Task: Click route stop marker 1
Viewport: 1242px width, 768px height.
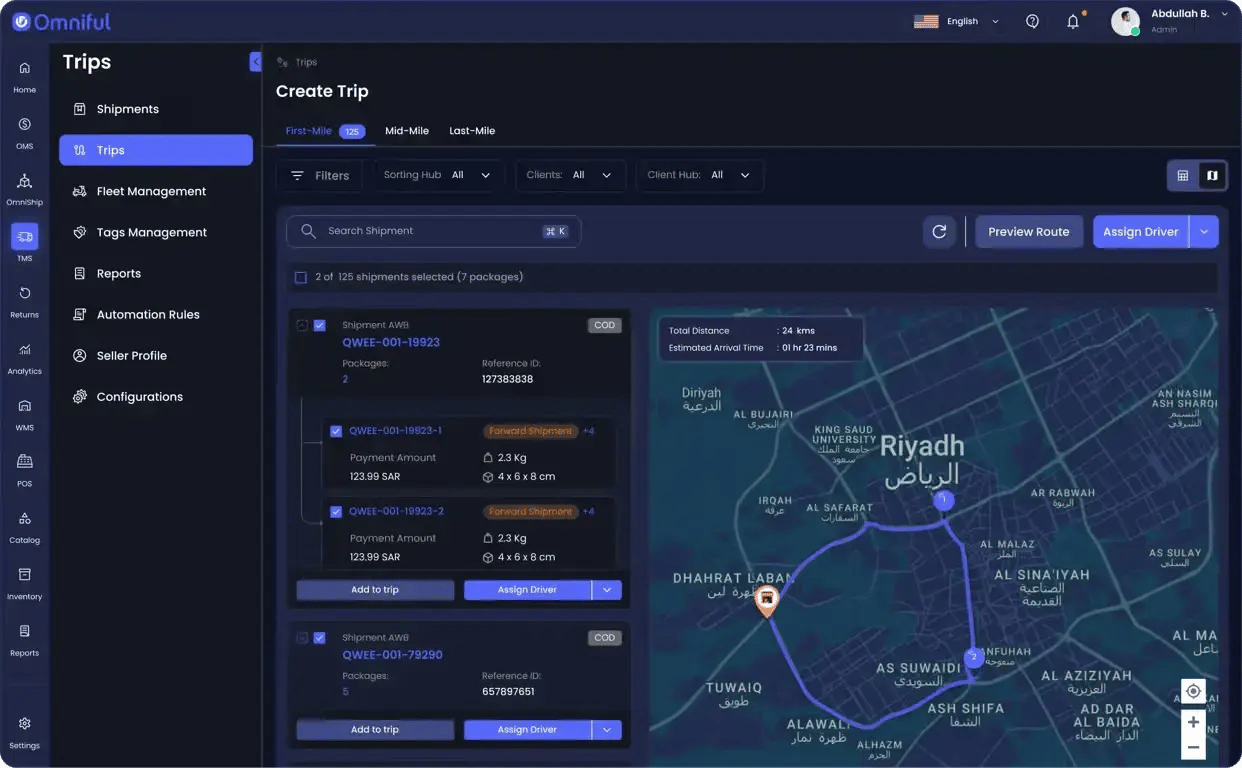Action: pyautogui.click(x=944, y=500)
